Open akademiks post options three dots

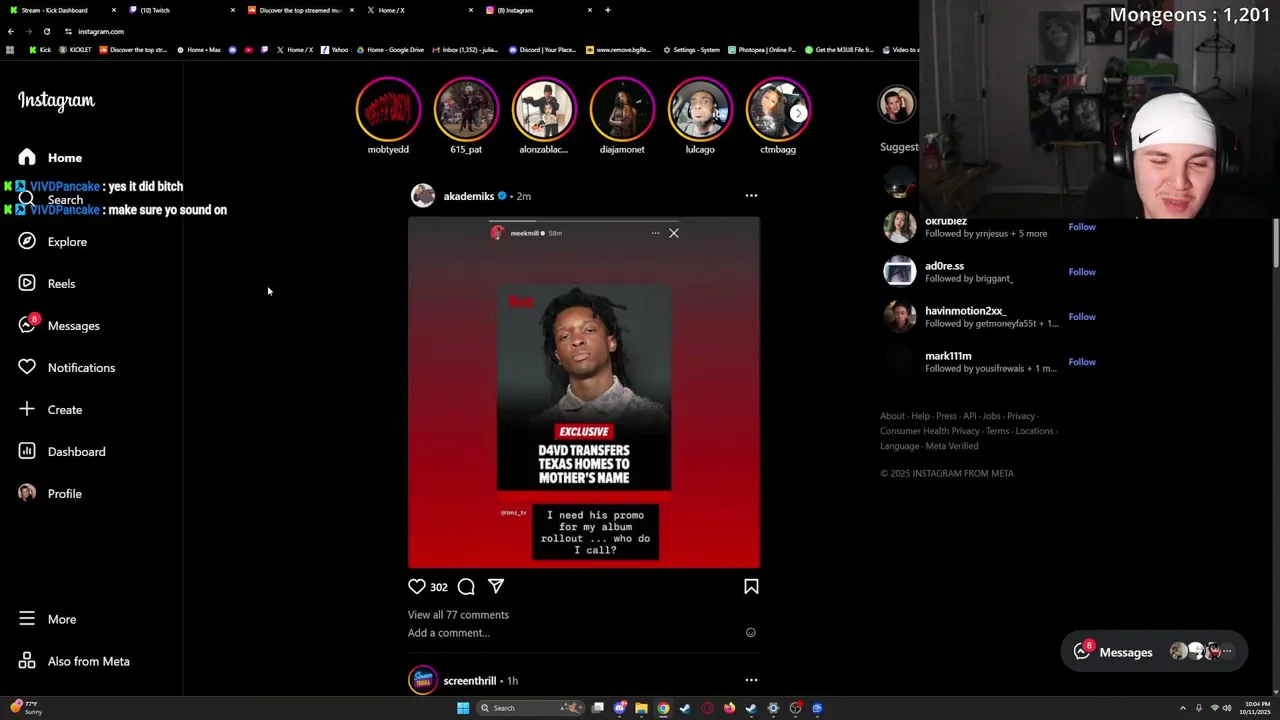pos(751,196)
